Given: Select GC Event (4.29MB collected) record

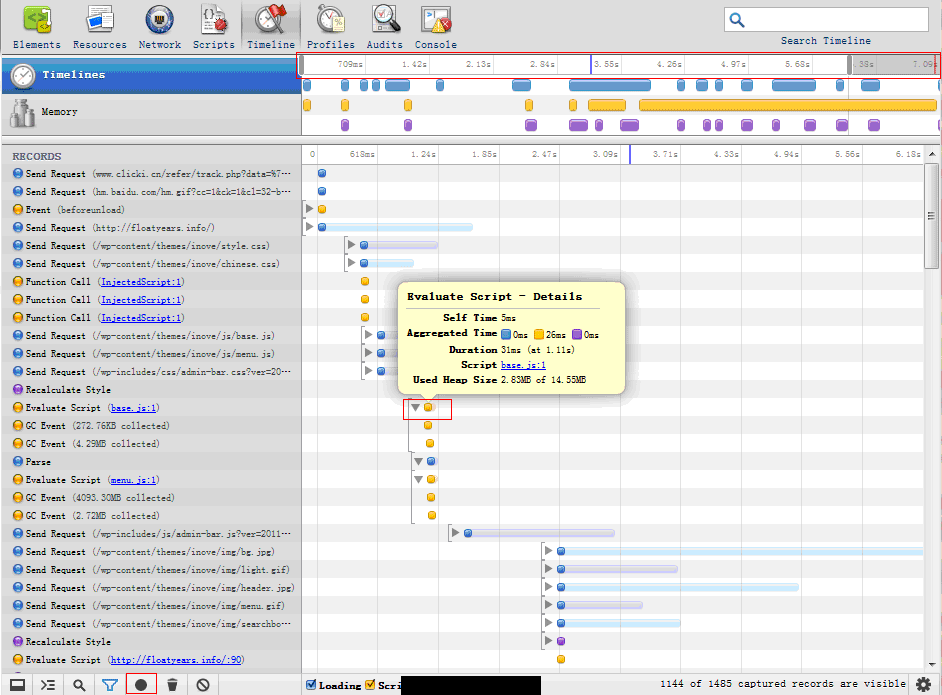Looking at the screenshot, I should [151, 444].
